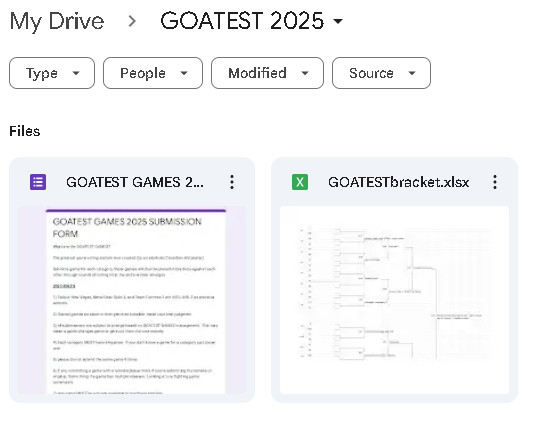The width and height of the screenshot is (548, 423).
Task: Click the breadcrumb chevron separator
Action: (x=132, y=21)
